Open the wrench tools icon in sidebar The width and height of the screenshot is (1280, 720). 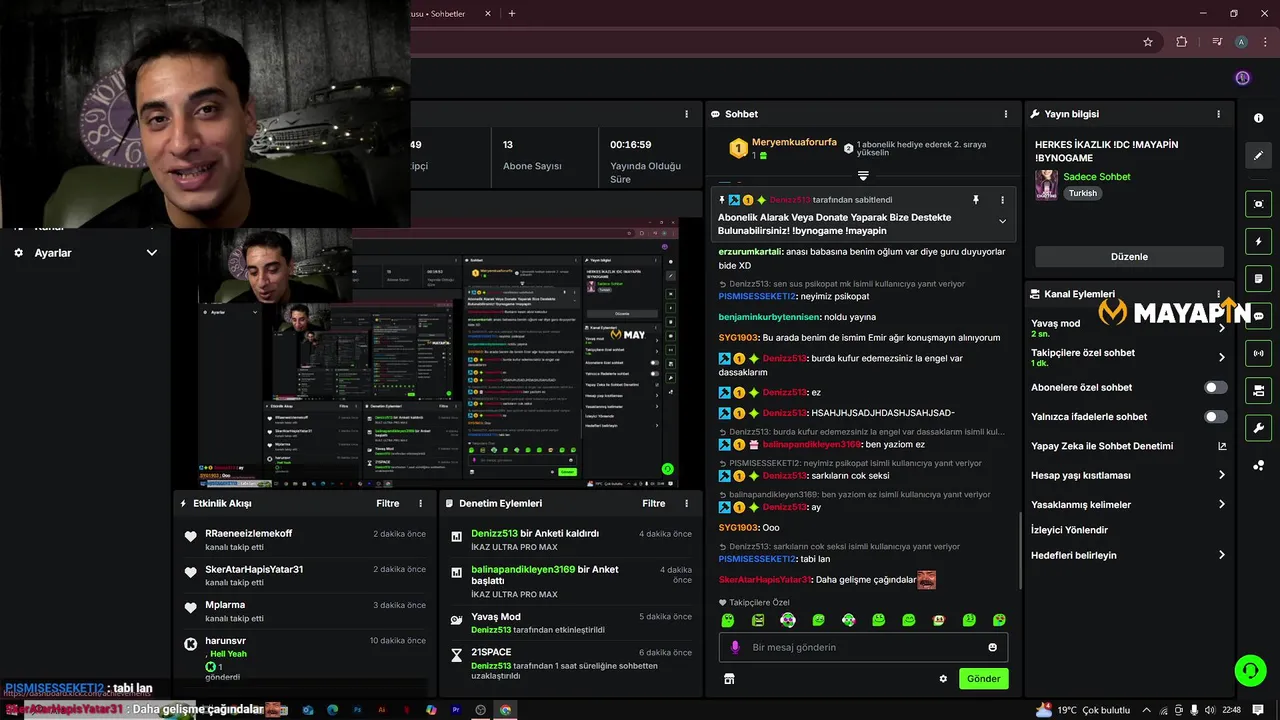coord(1258,428)
